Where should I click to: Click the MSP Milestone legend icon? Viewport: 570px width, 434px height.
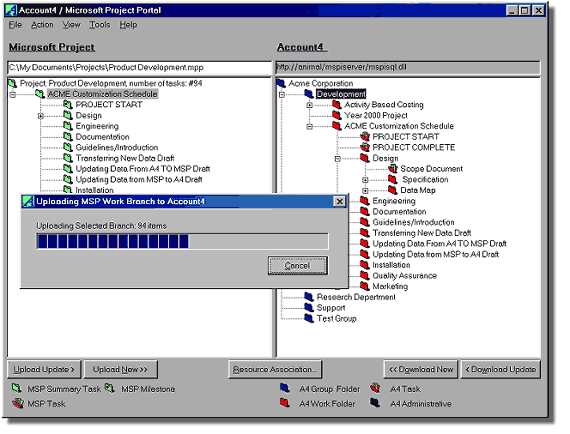tap(110, 388)
